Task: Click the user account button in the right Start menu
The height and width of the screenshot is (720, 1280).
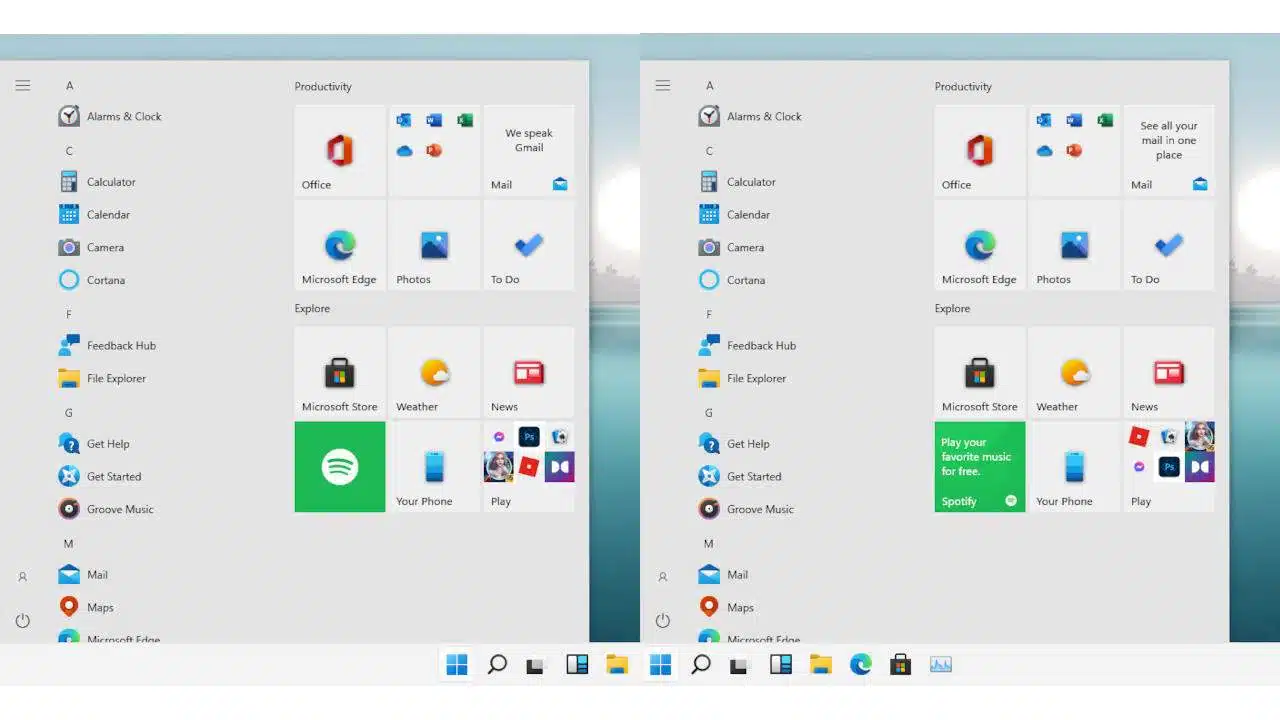Action: 662,577
